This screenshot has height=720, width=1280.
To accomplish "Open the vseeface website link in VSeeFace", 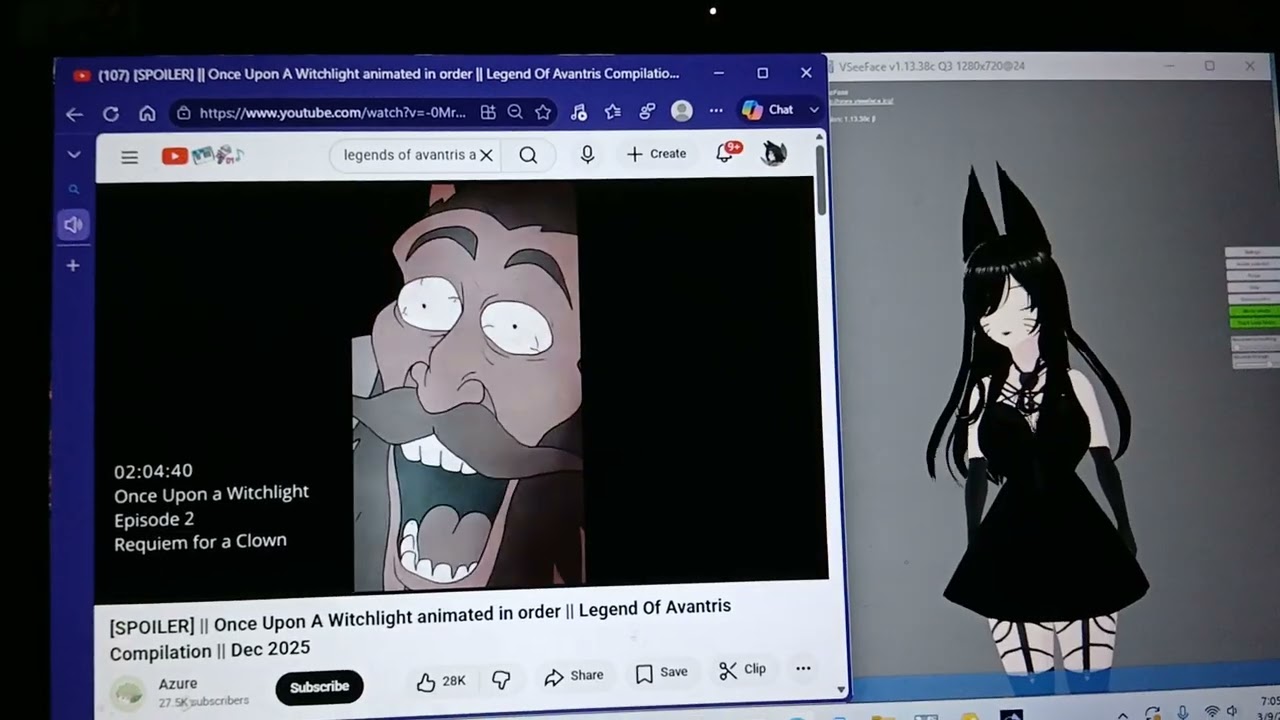I will pyautogui.click(x=862, y=101).
